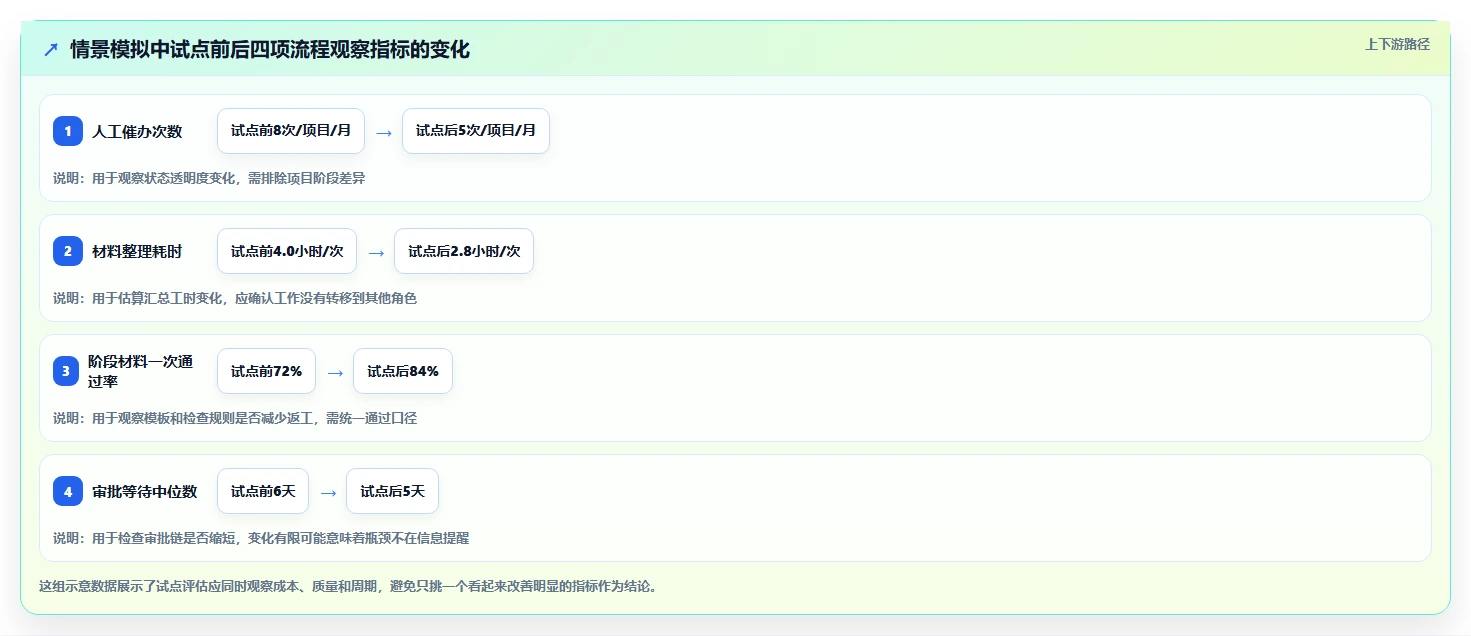This screenshot has width=1471, height=636.
Task: Select the 试点前72% value box
Action: click(266, 371)
